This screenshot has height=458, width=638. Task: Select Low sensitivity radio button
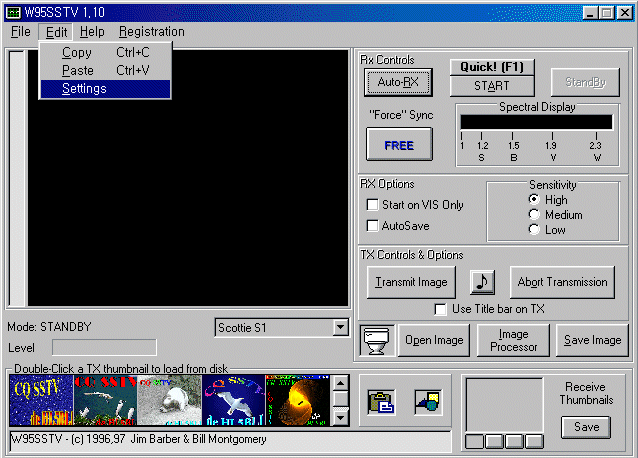click(x=534, y=229)
